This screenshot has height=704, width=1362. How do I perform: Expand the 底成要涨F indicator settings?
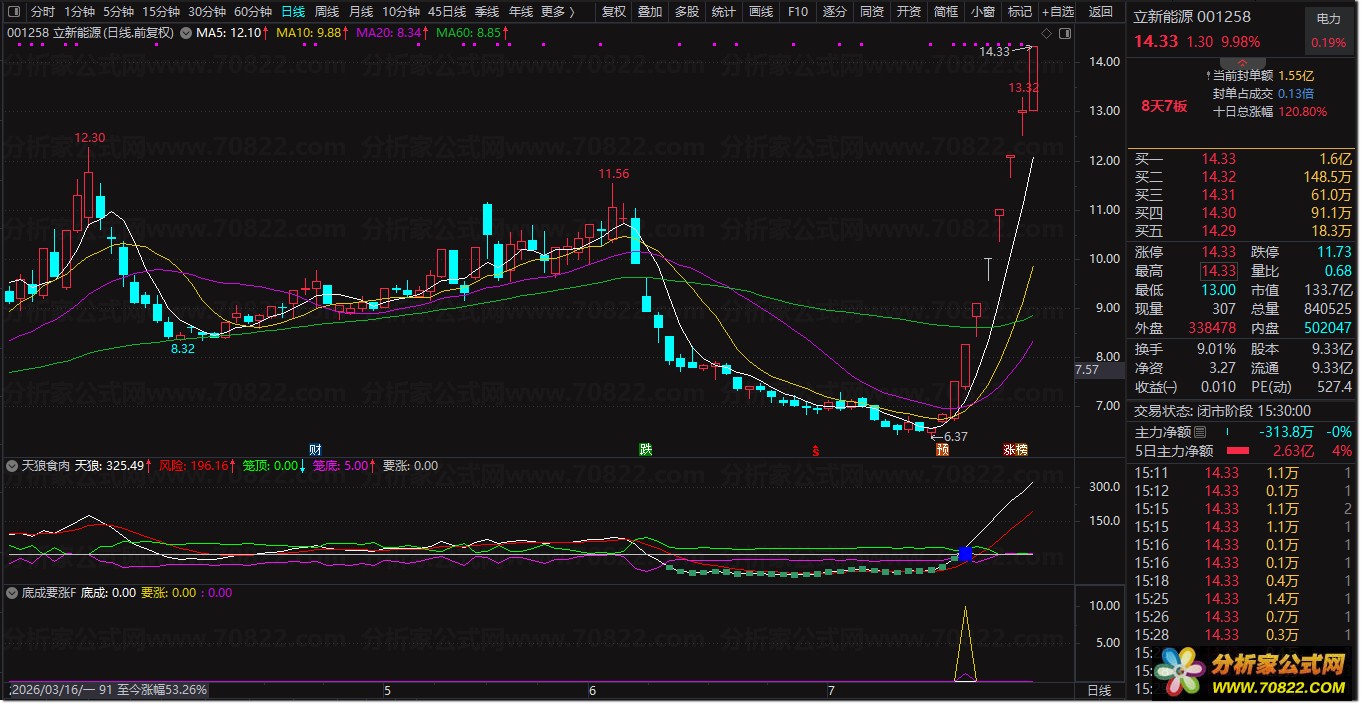pyautogui.click(x=12, y=593)
